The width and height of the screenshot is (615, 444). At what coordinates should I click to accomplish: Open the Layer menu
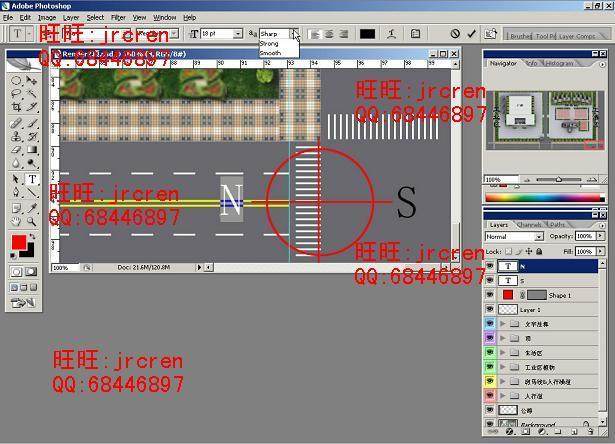(x=71, y=18)
